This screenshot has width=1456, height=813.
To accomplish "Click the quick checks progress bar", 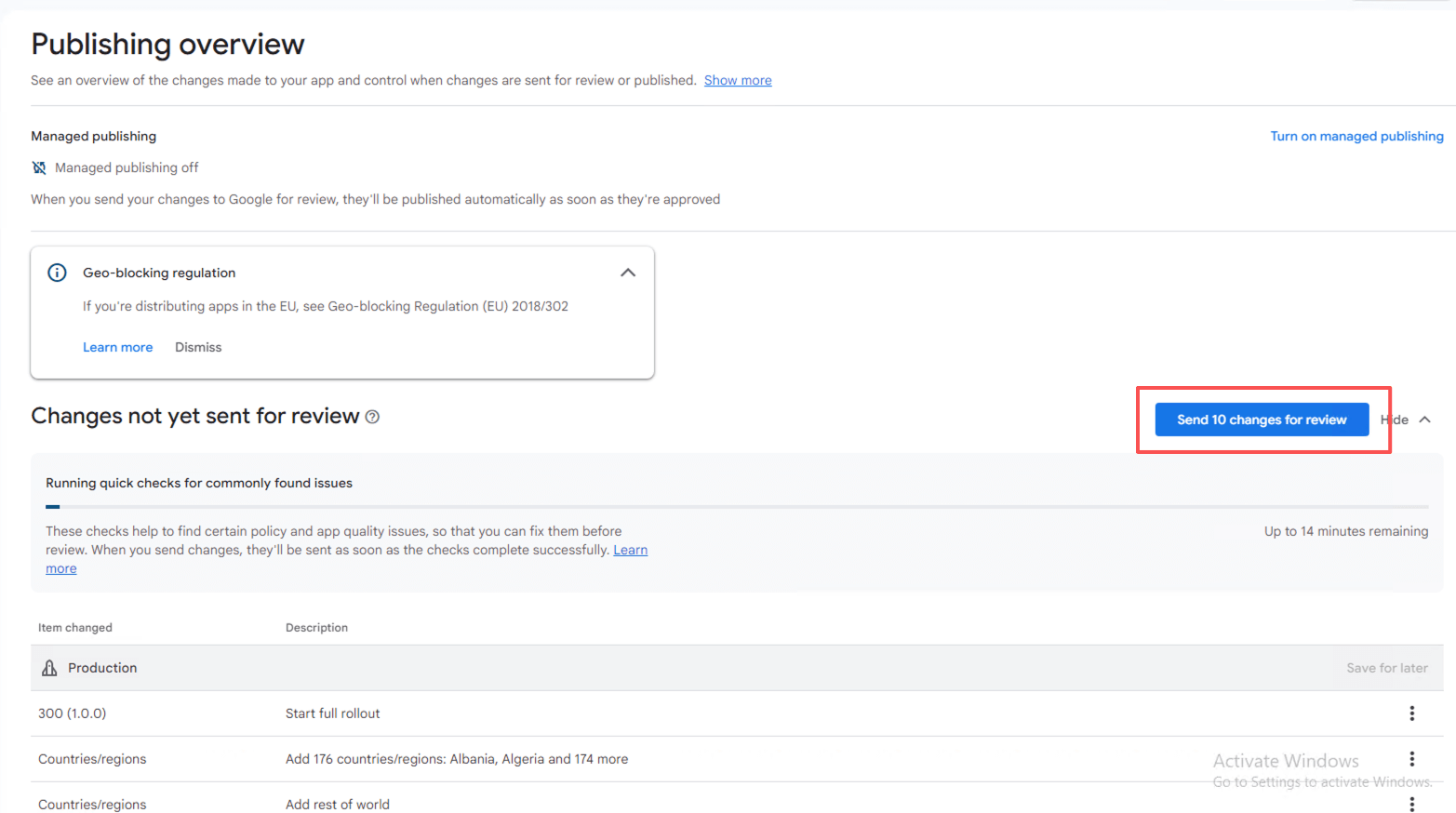I will tap(736, 507).
